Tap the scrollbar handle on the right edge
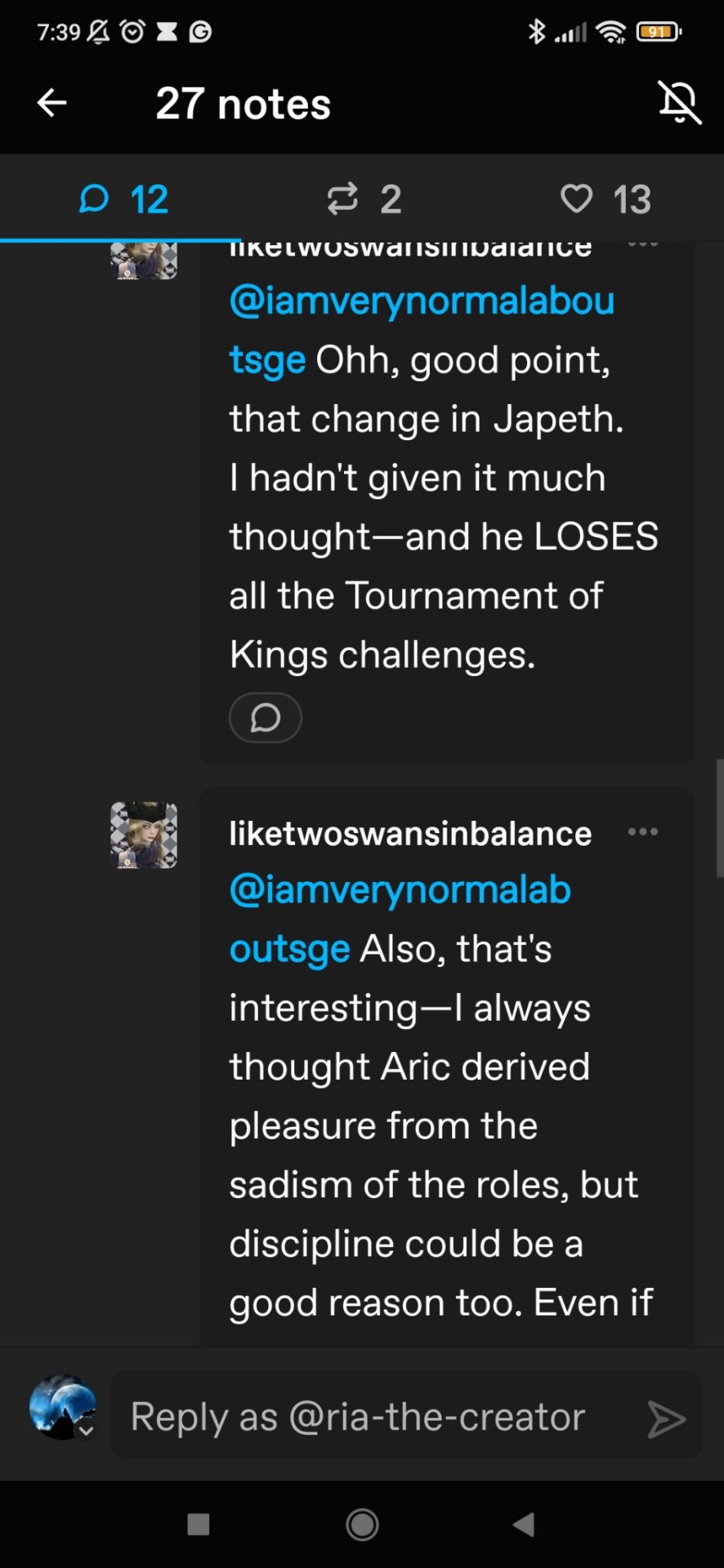This screenshot has height=1568, width=724. click(719, 817)
